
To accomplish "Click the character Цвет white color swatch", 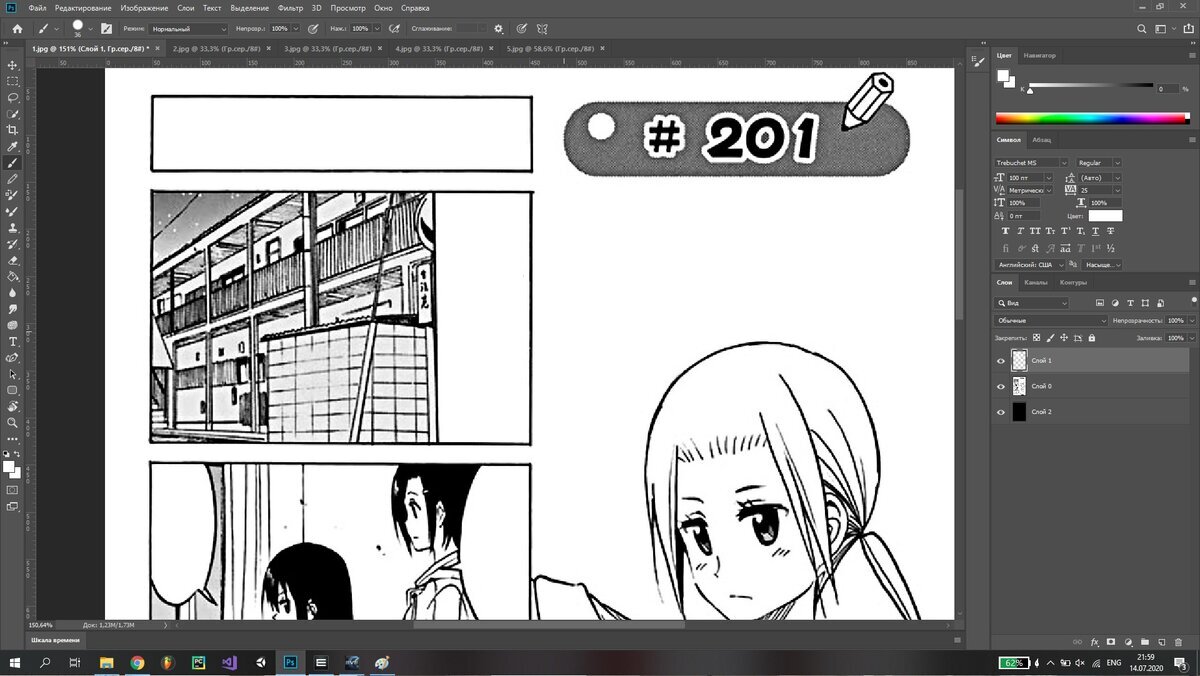I will click(x=1105, y=216).
